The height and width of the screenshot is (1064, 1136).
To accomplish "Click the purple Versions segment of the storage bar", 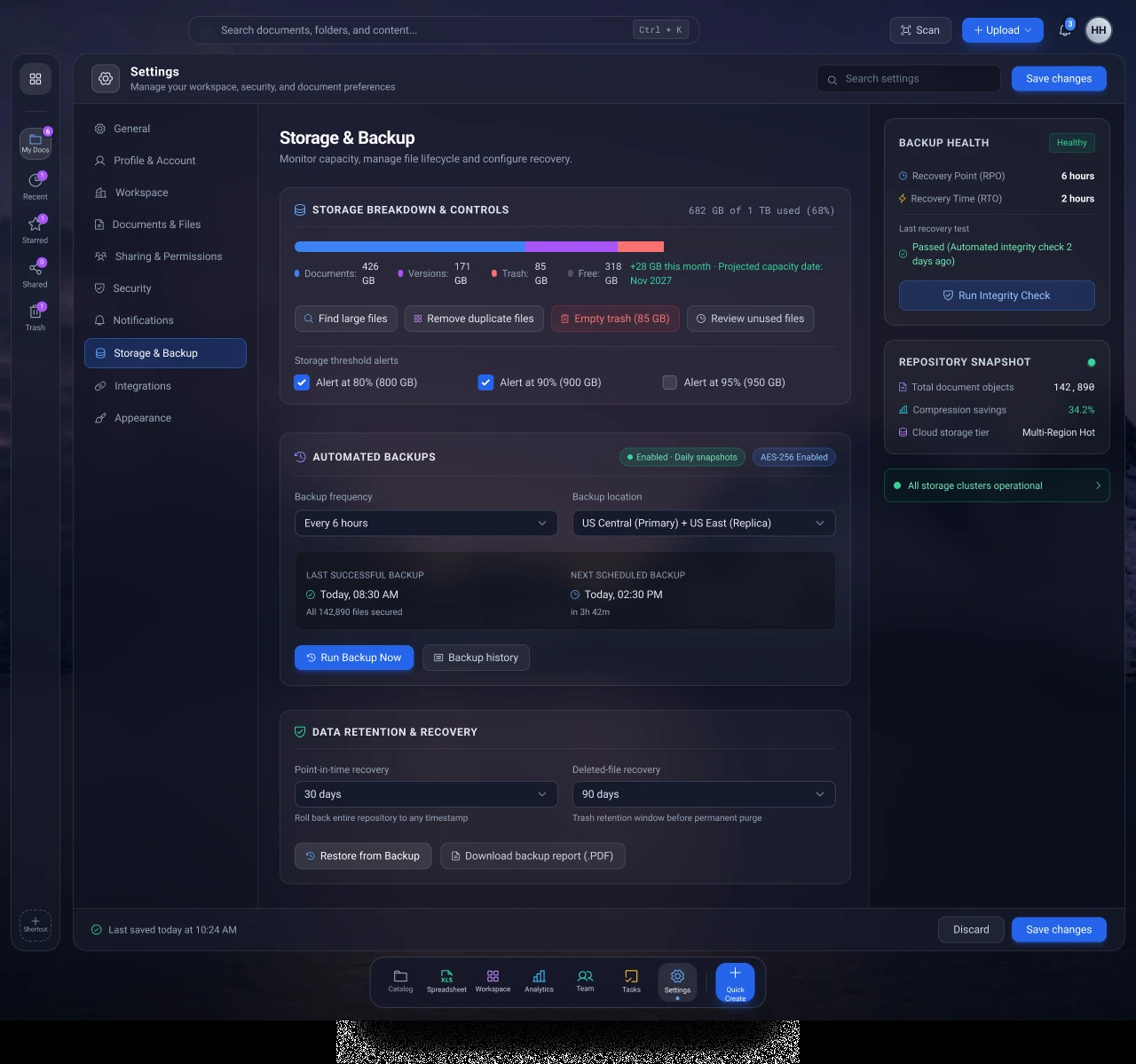I will pyautogui.click(x=572, y=247).
